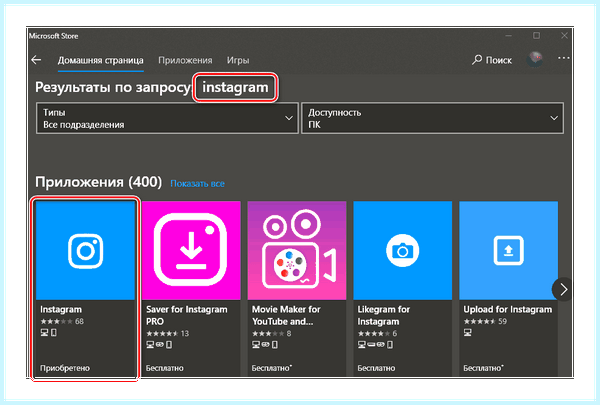Viewport: 600px width, 405px height.
Task: Open the three-dot more menu
Action: (x=564, y=58)
